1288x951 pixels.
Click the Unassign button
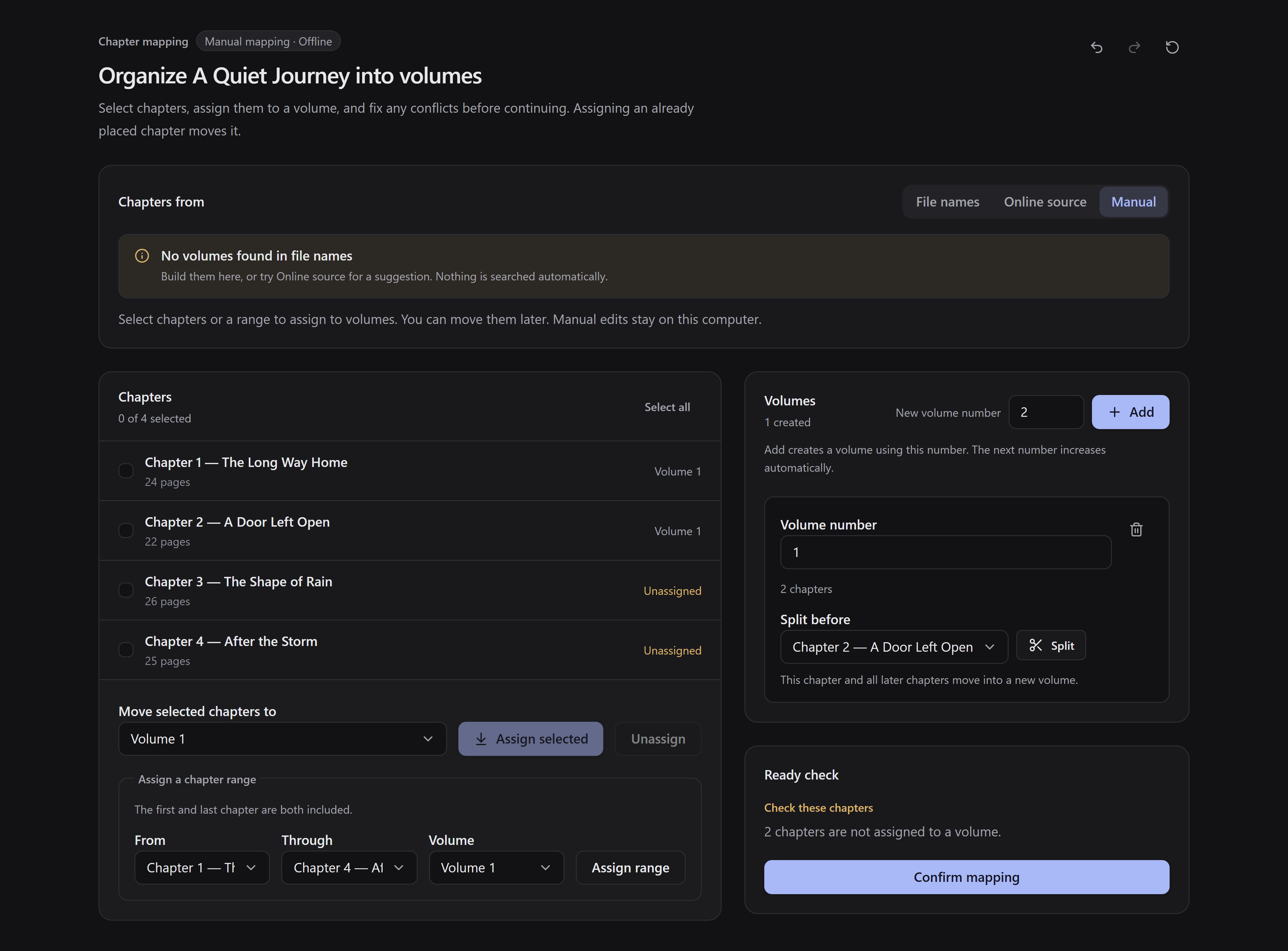coord(658,739)
